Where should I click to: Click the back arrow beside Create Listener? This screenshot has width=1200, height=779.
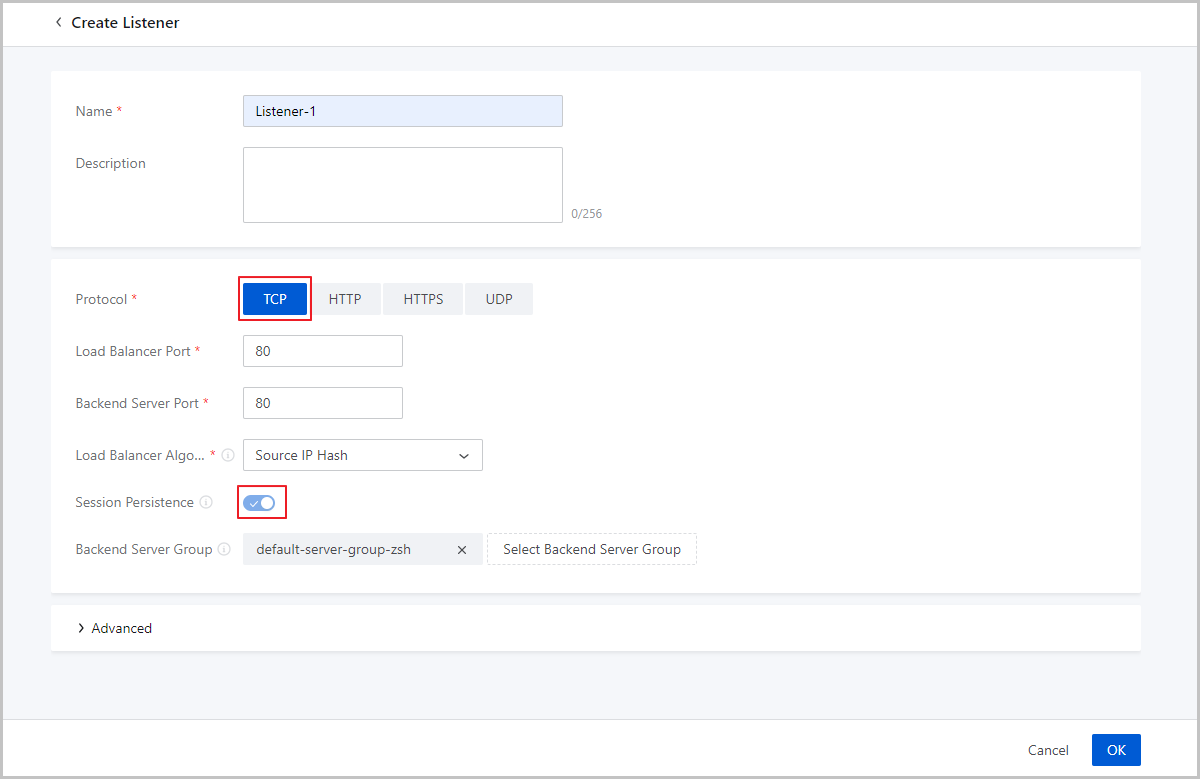click(x=58, y=22)
